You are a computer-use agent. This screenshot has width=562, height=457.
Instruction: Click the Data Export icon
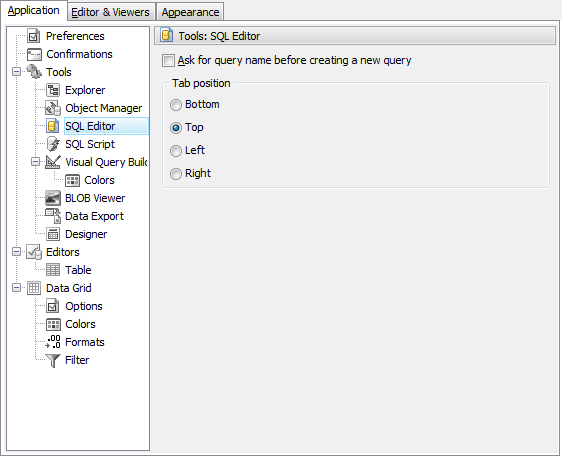click(53, 216)
